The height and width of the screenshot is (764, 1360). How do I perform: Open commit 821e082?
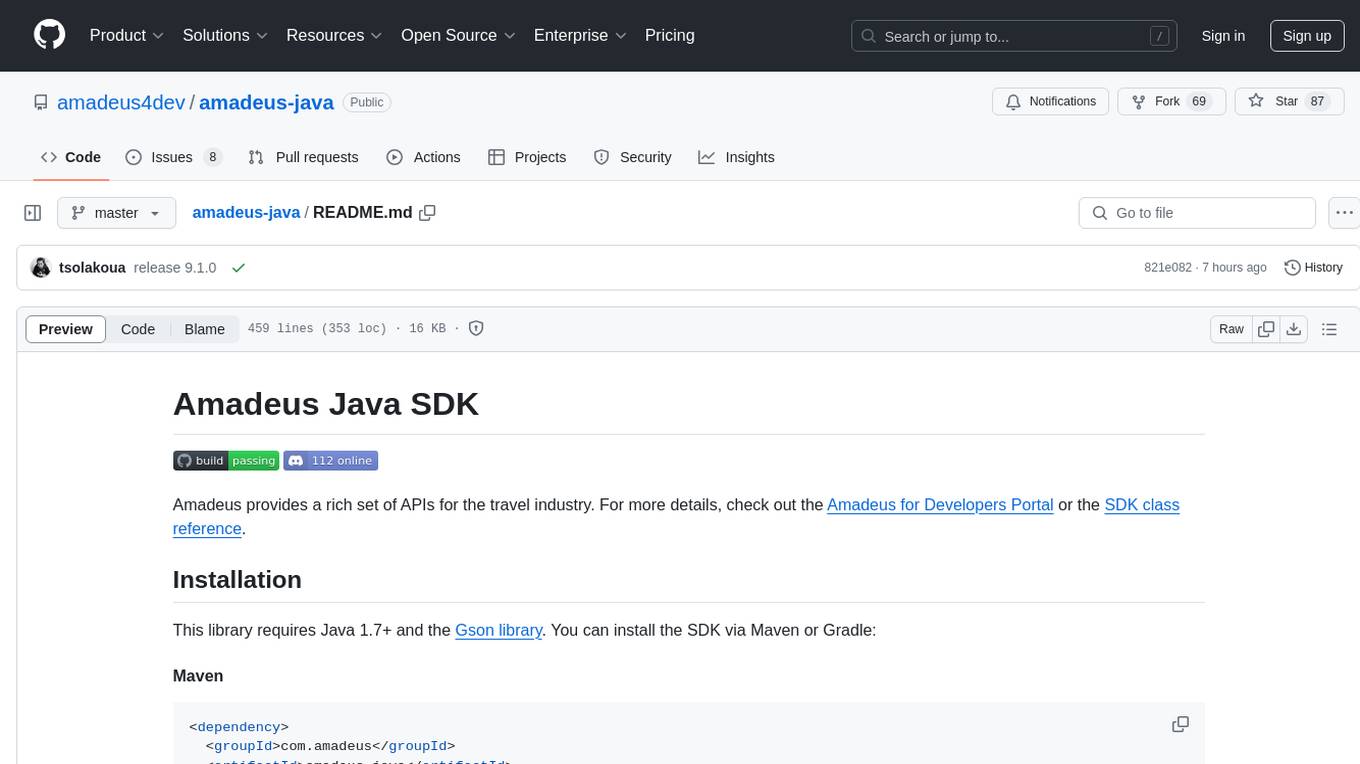1168,268
